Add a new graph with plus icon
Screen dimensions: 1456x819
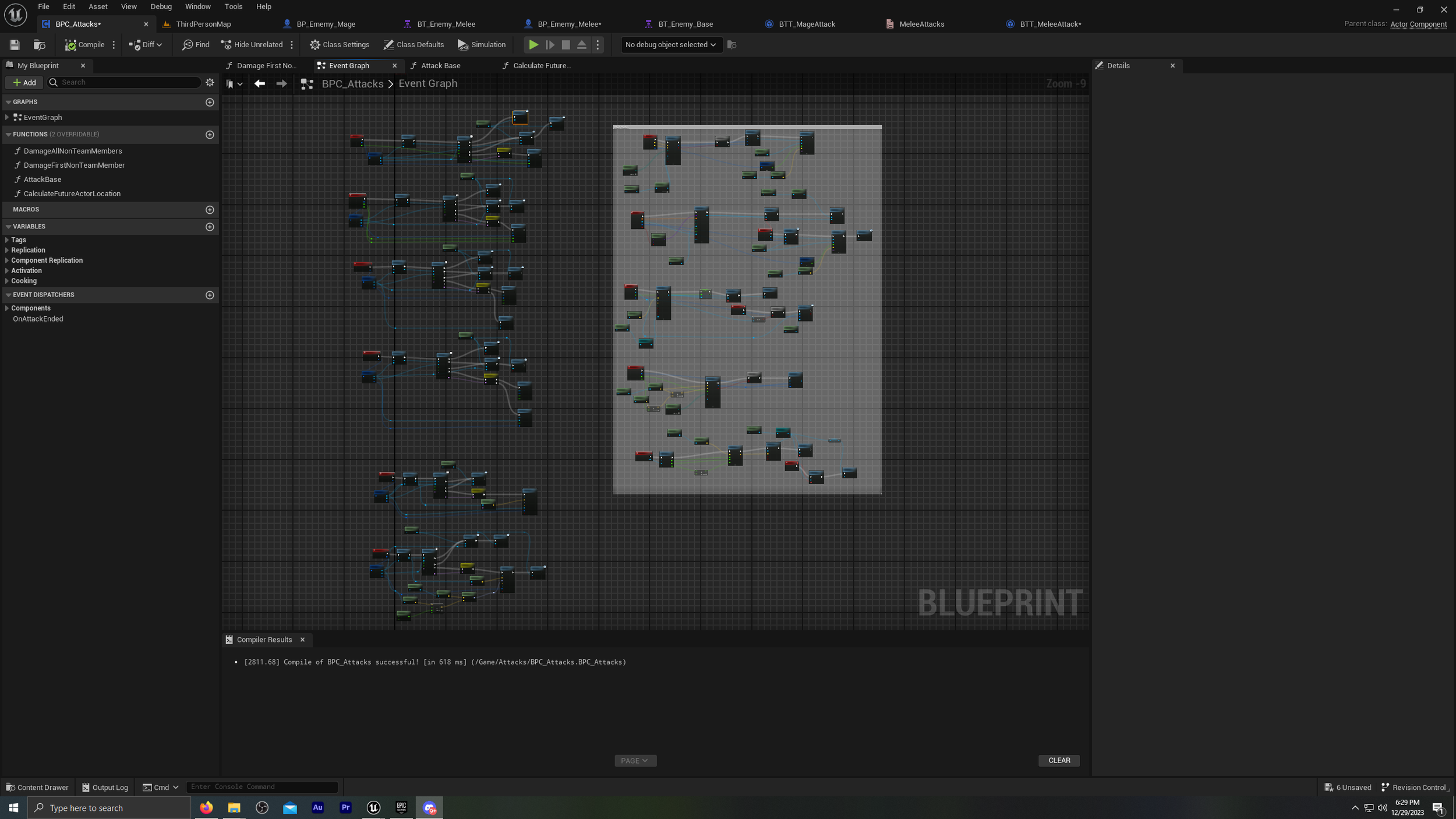(x=210, y=102)
